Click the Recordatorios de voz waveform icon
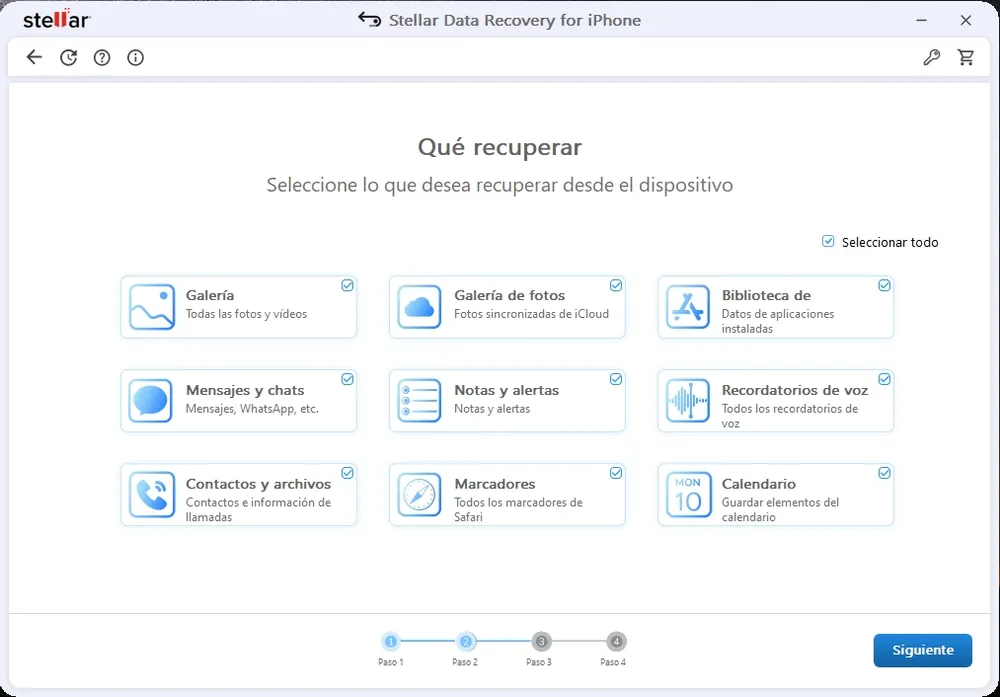This screenshot has height=697, width=1000. [x=688, y=400]
